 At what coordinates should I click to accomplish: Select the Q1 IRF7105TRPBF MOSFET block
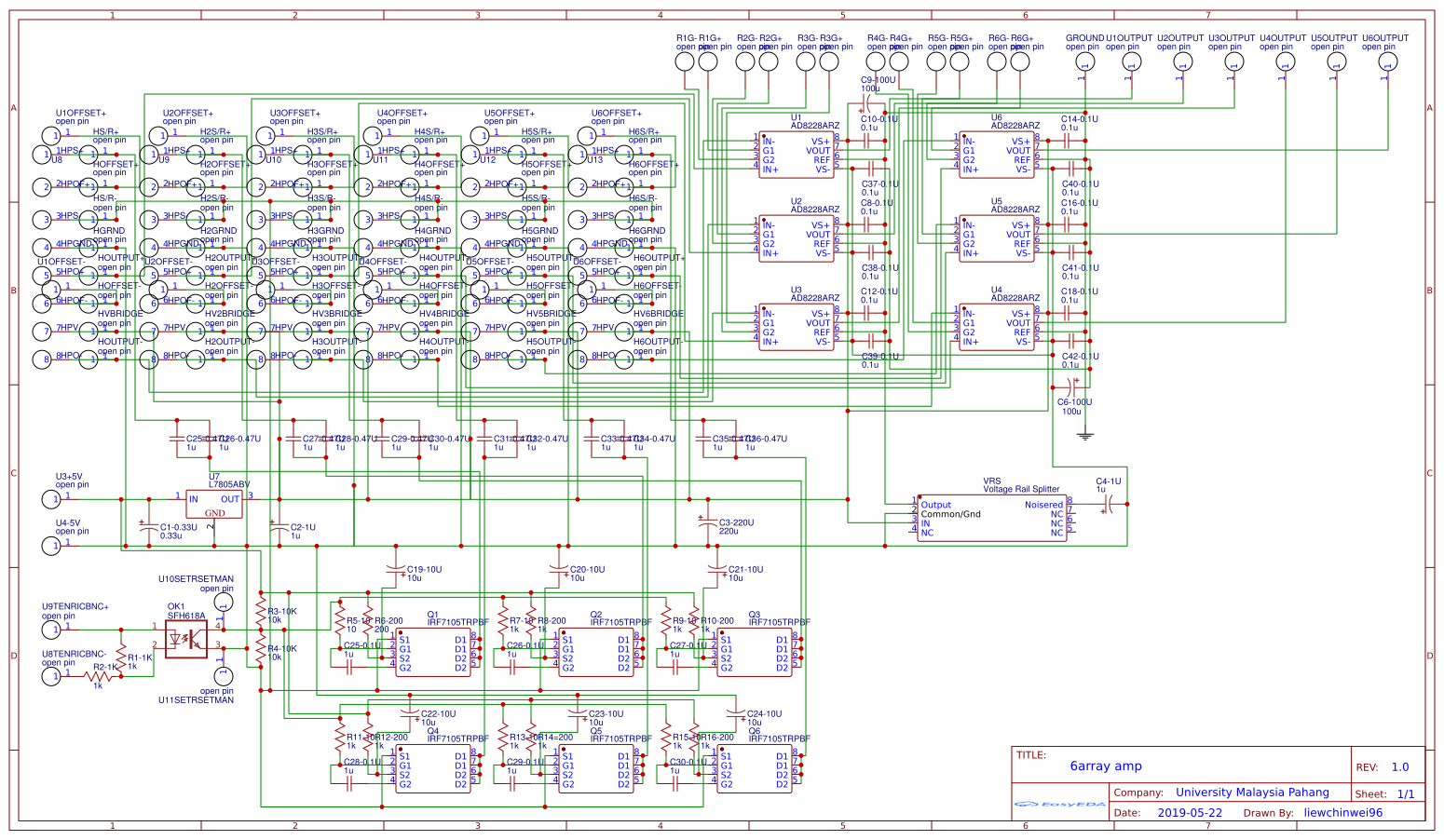(x=433, y=653)
